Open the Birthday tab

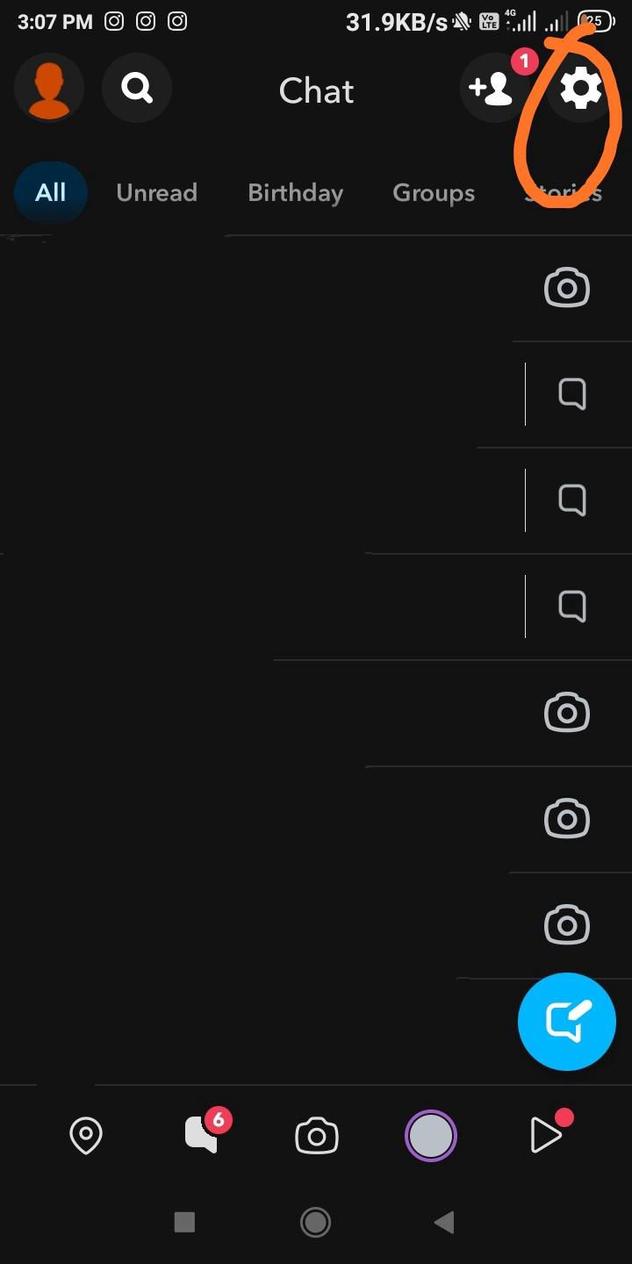(295, 192)
